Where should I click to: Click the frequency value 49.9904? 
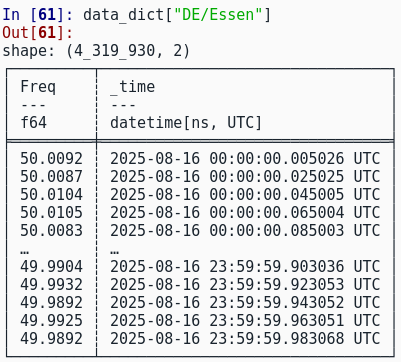coord(51,267)
